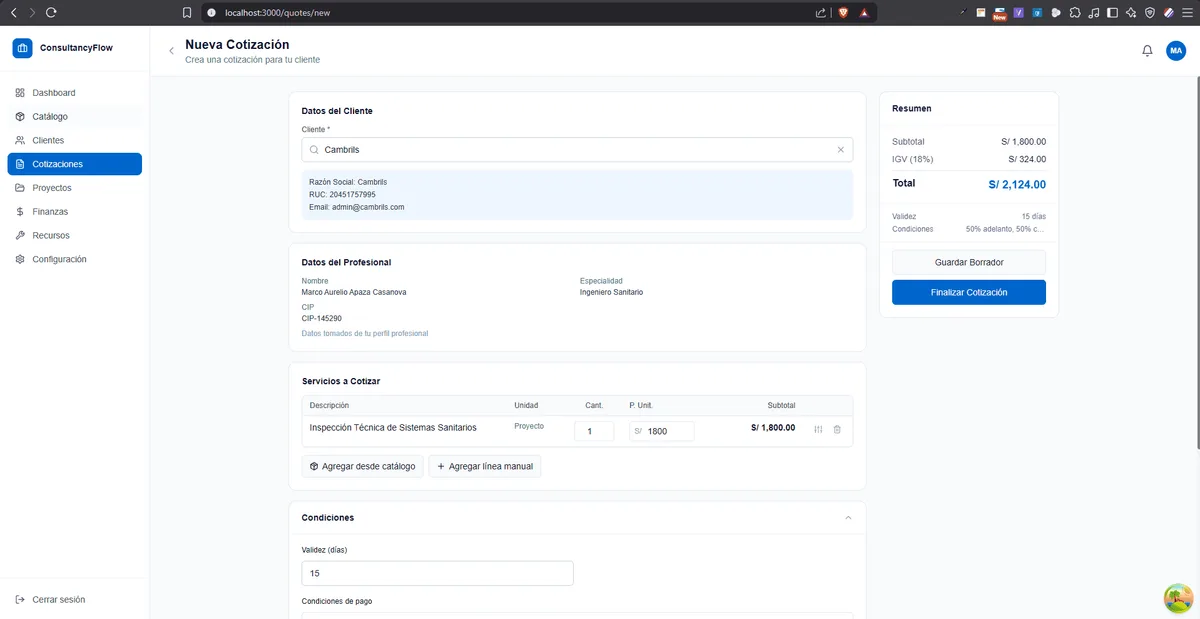
Task: Open Proyectos from the sidebar
Action: [x=75, y=188]
